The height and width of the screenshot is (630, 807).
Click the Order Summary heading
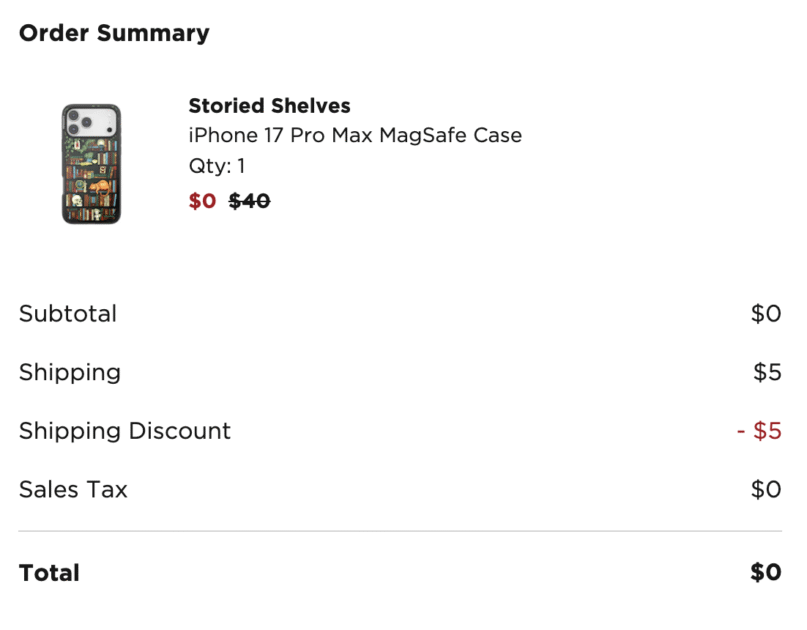pos(114,33)
